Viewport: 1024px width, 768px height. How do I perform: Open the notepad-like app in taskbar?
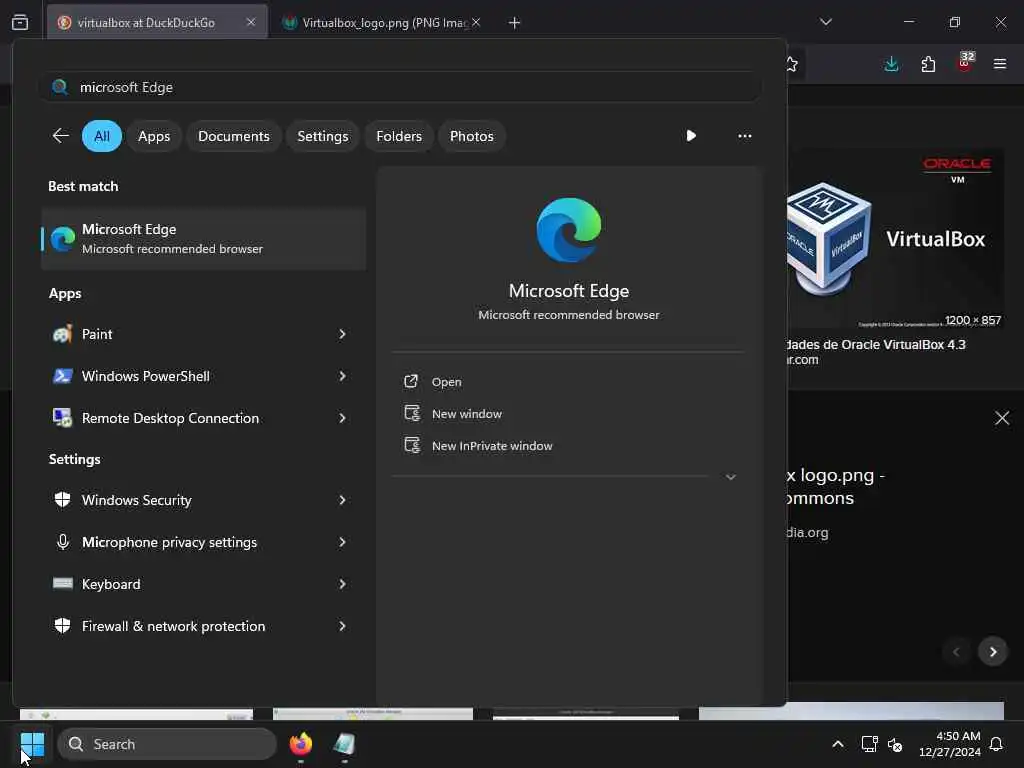(344, 744)
